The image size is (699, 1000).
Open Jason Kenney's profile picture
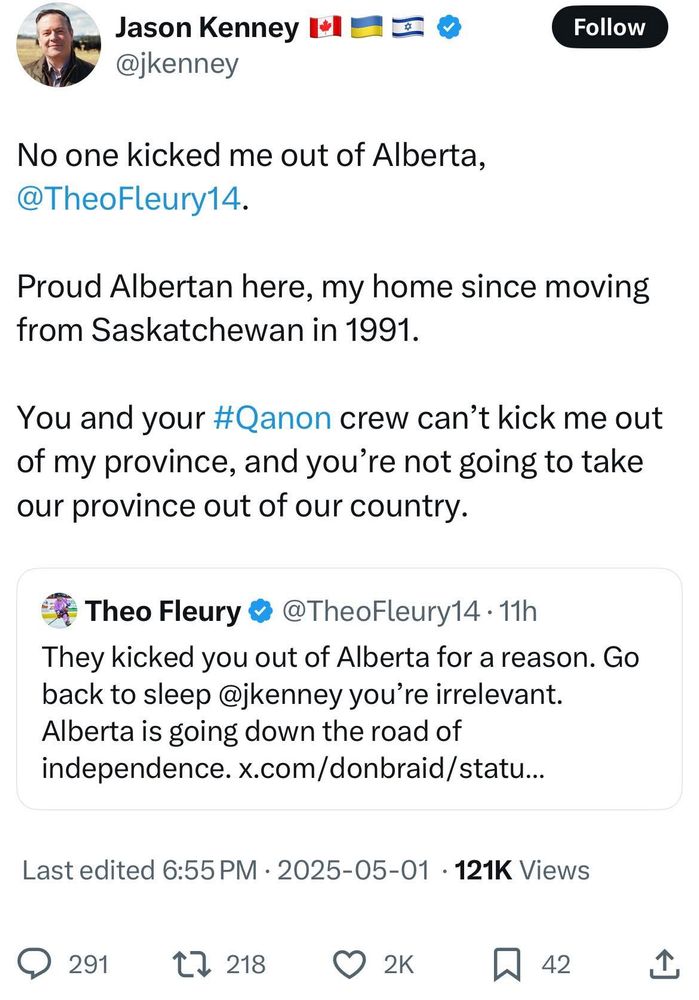click(x=58, y=45)
